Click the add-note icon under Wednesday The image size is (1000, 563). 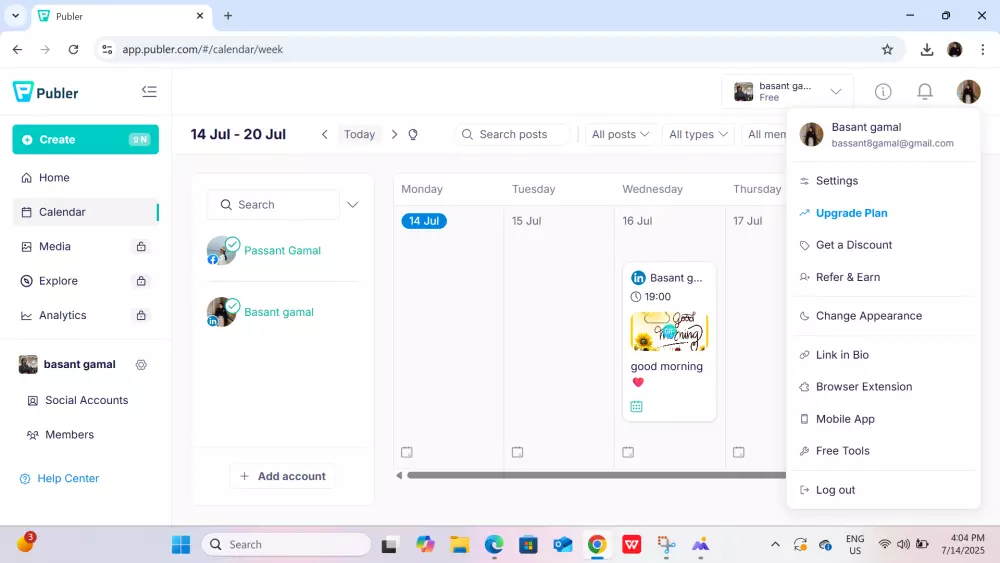coord(628,452)
